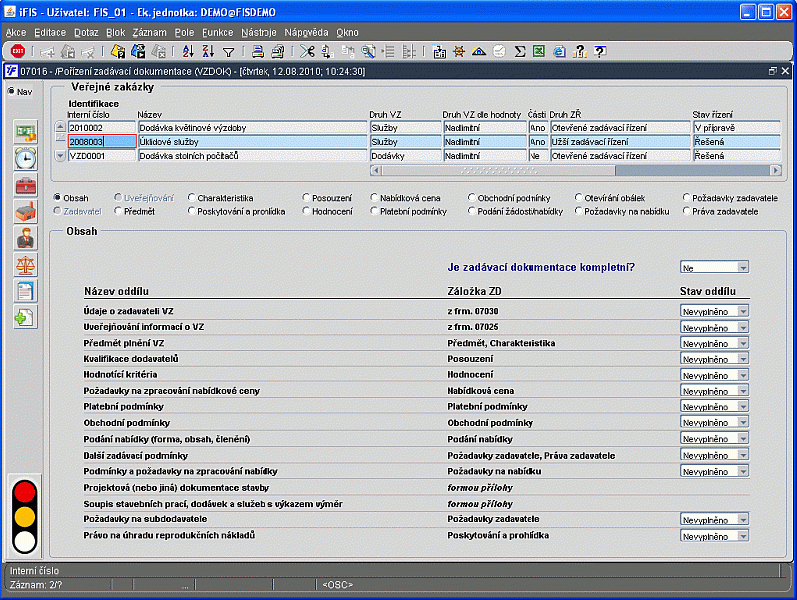This screenshot has height=600, width=797.
Task: Click the scissors cut icon
Action: point(307,51)
